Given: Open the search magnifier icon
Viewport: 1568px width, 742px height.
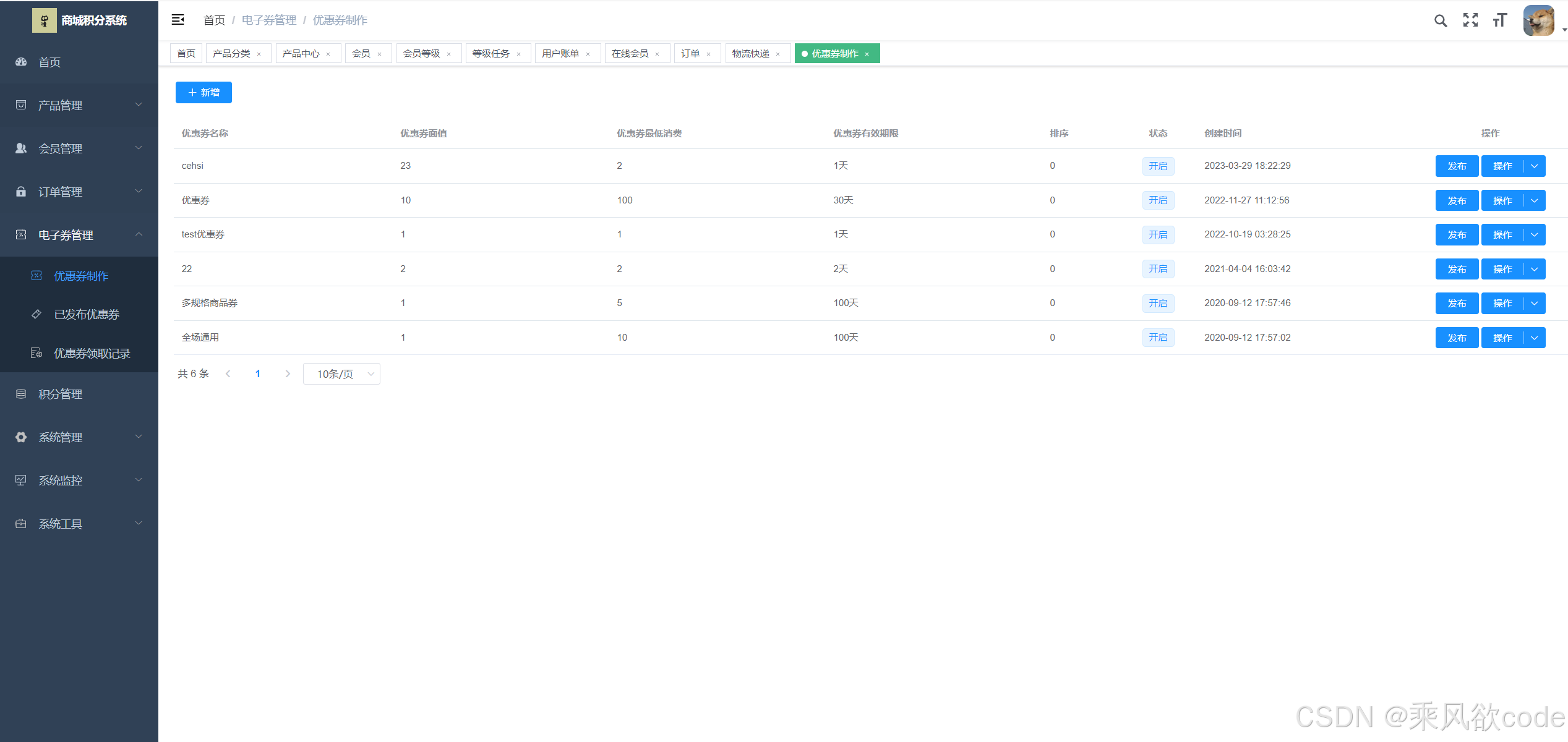Looking at the screenshot, I should [1441, 20].
